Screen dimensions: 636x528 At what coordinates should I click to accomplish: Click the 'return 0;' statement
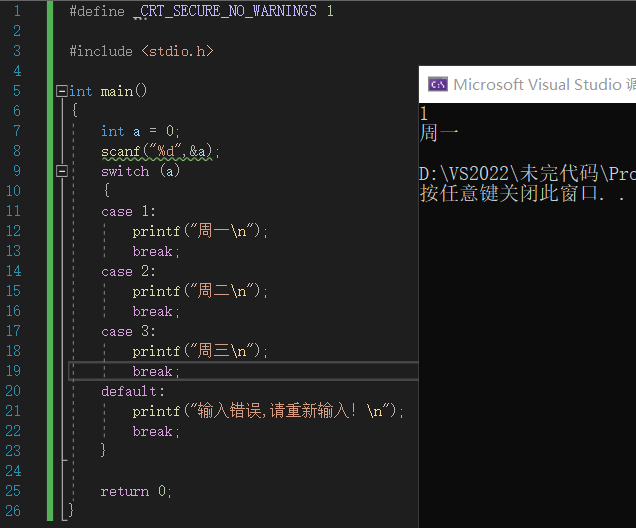(136, 492)
